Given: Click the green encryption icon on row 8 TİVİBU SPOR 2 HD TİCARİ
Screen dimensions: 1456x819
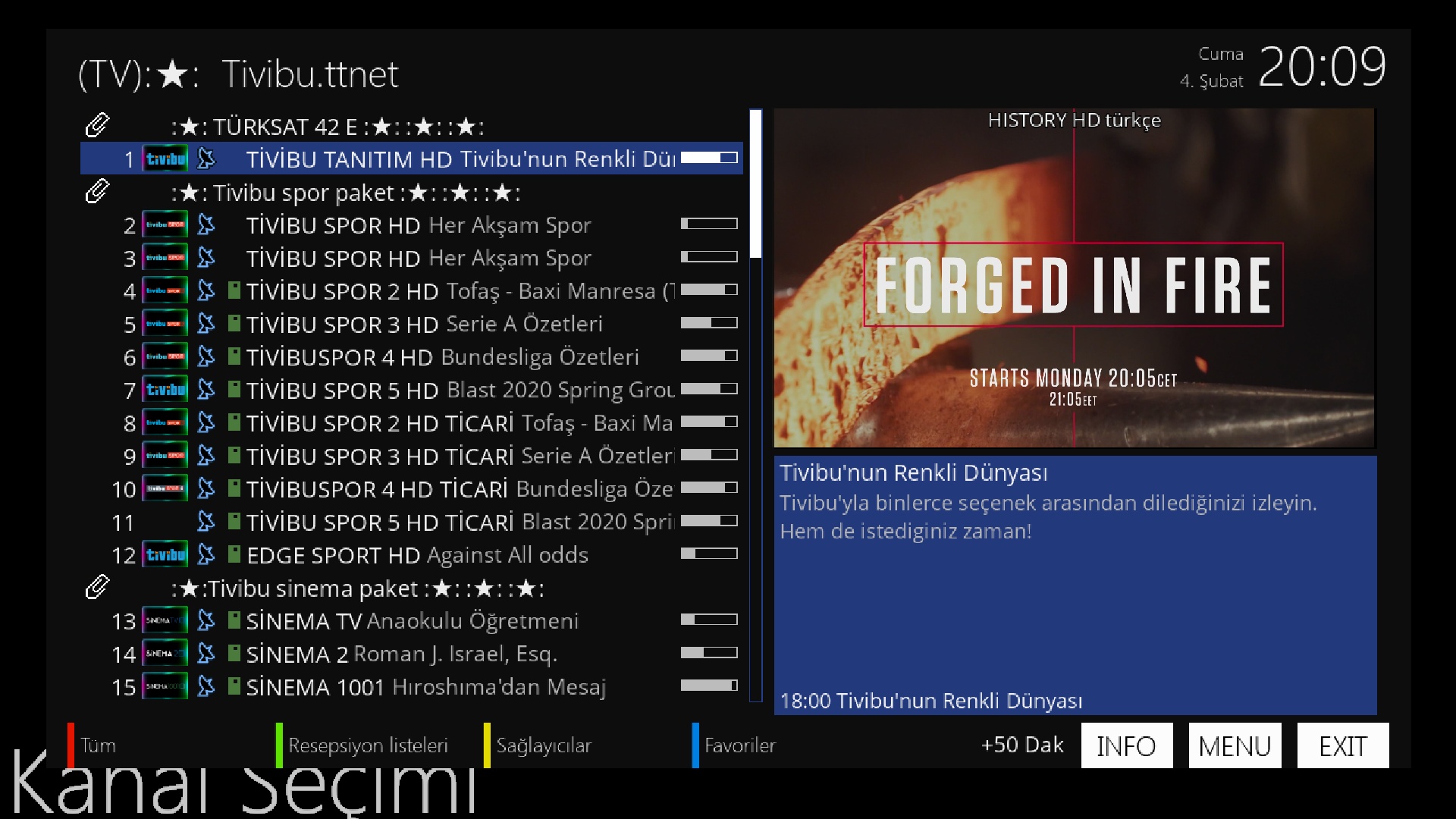Looking at the screenshot, I should pos(234,422).
